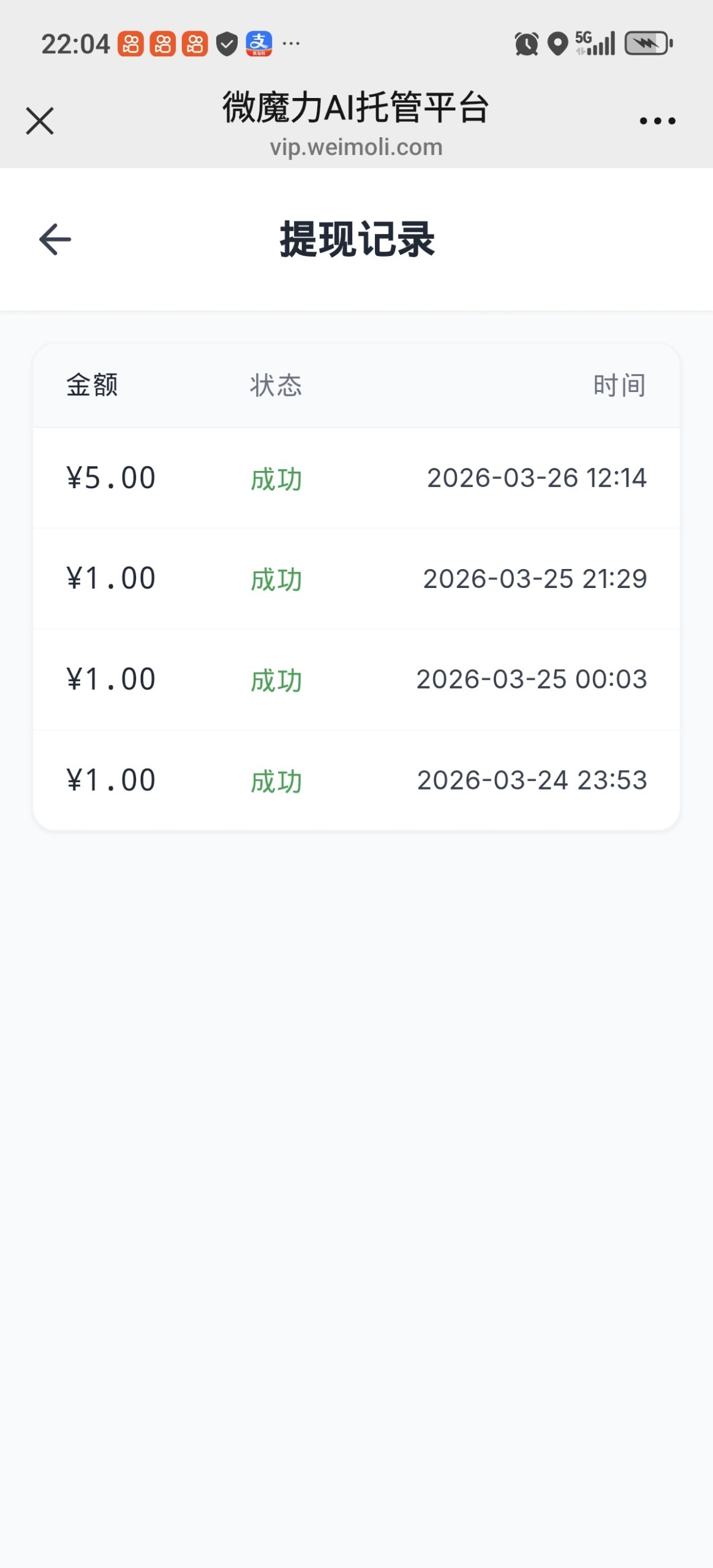Open the three-dot more options menu
Image resolution: width=713 pixels, height=1568 pixels.
pyautogui.click(x=657, y=121)
